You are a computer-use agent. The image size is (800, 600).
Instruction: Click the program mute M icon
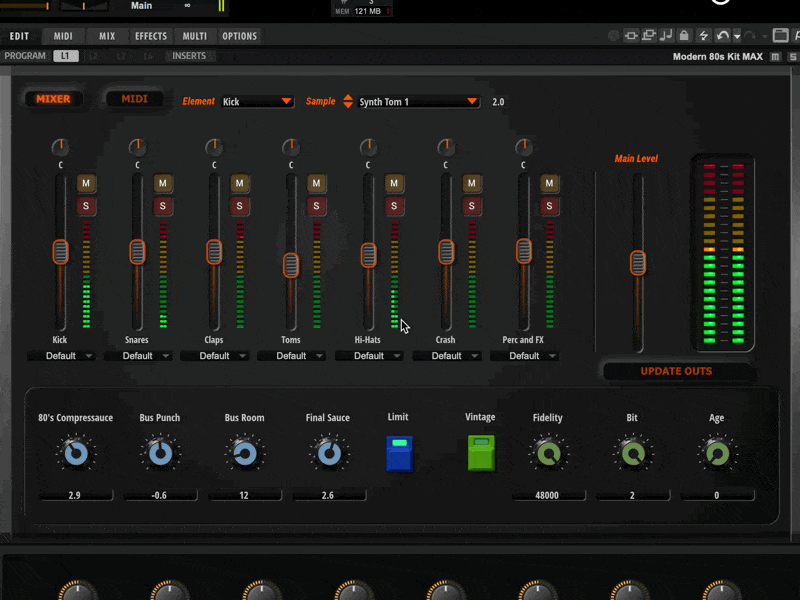pos(776,56)
